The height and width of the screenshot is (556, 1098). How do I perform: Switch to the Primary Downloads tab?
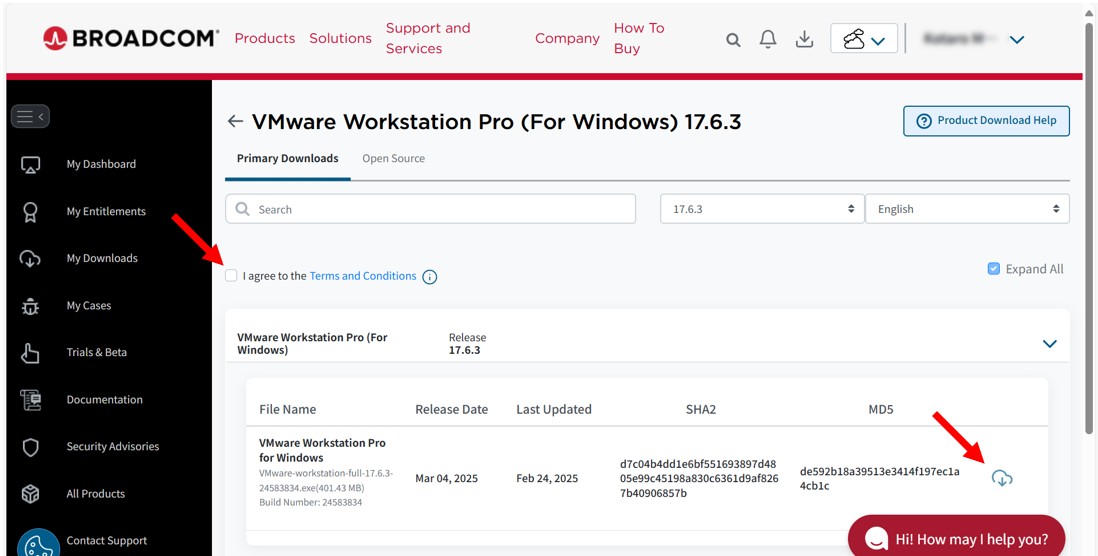pos(288,159)
